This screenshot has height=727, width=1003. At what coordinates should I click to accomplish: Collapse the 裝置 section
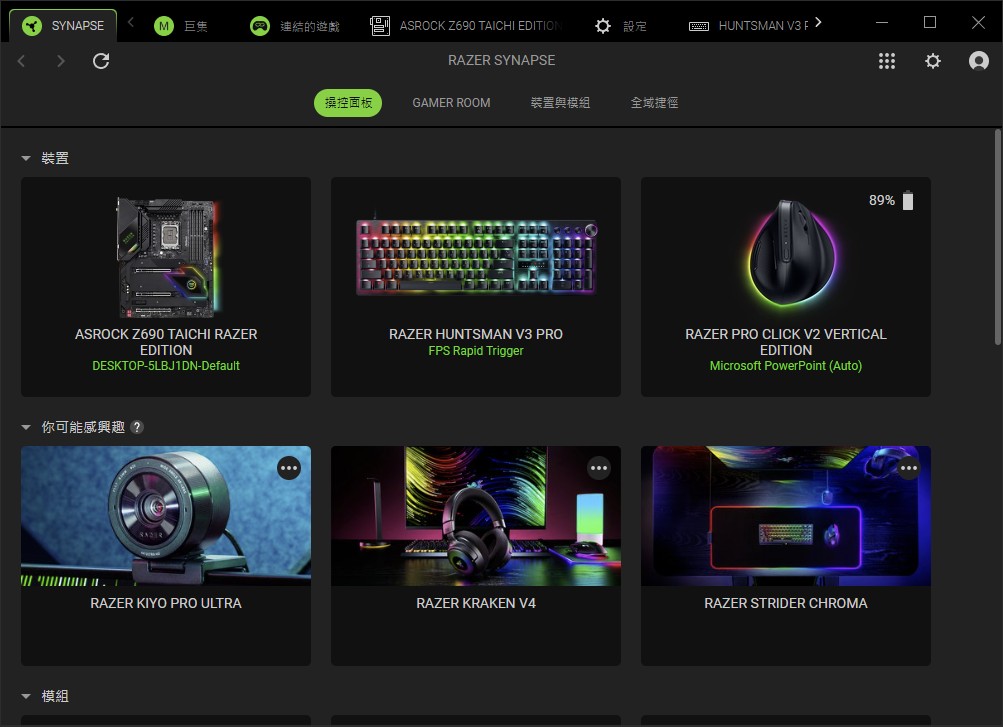(x=26, y=158)
